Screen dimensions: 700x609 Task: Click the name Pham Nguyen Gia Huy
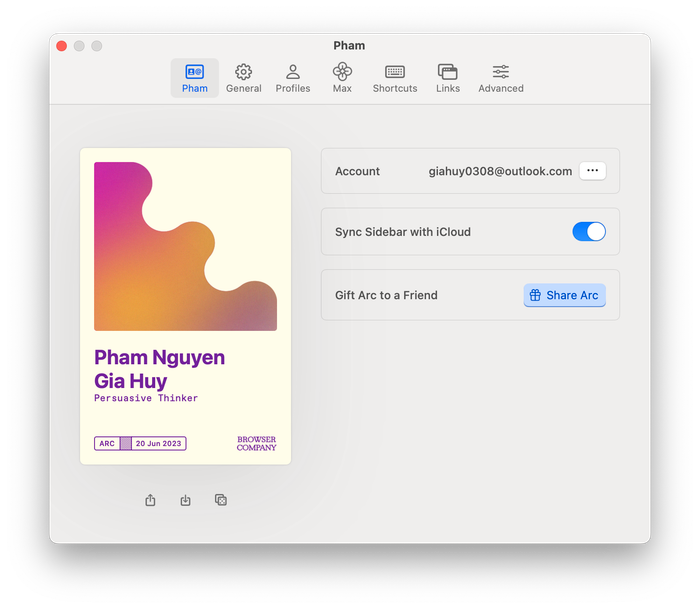pyautogui.click(x=159, y=369)
